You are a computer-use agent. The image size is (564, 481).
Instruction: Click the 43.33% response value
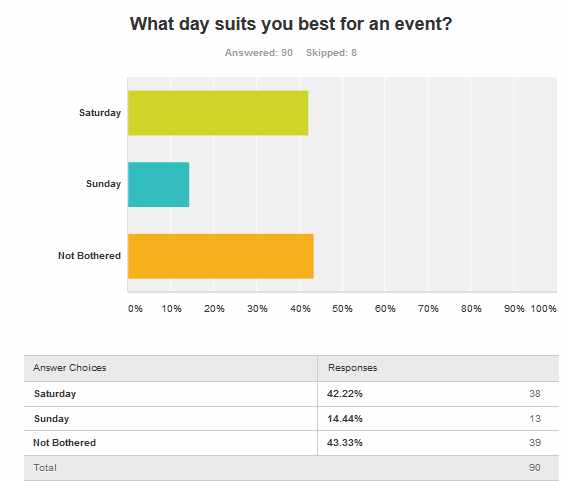(x=345, y=443)
